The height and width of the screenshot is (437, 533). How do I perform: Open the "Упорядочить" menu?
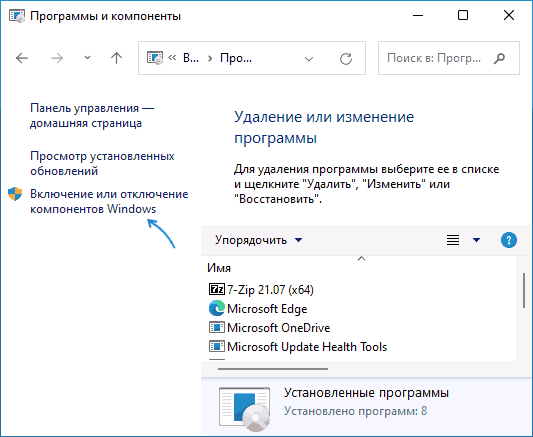click(258, 240)
